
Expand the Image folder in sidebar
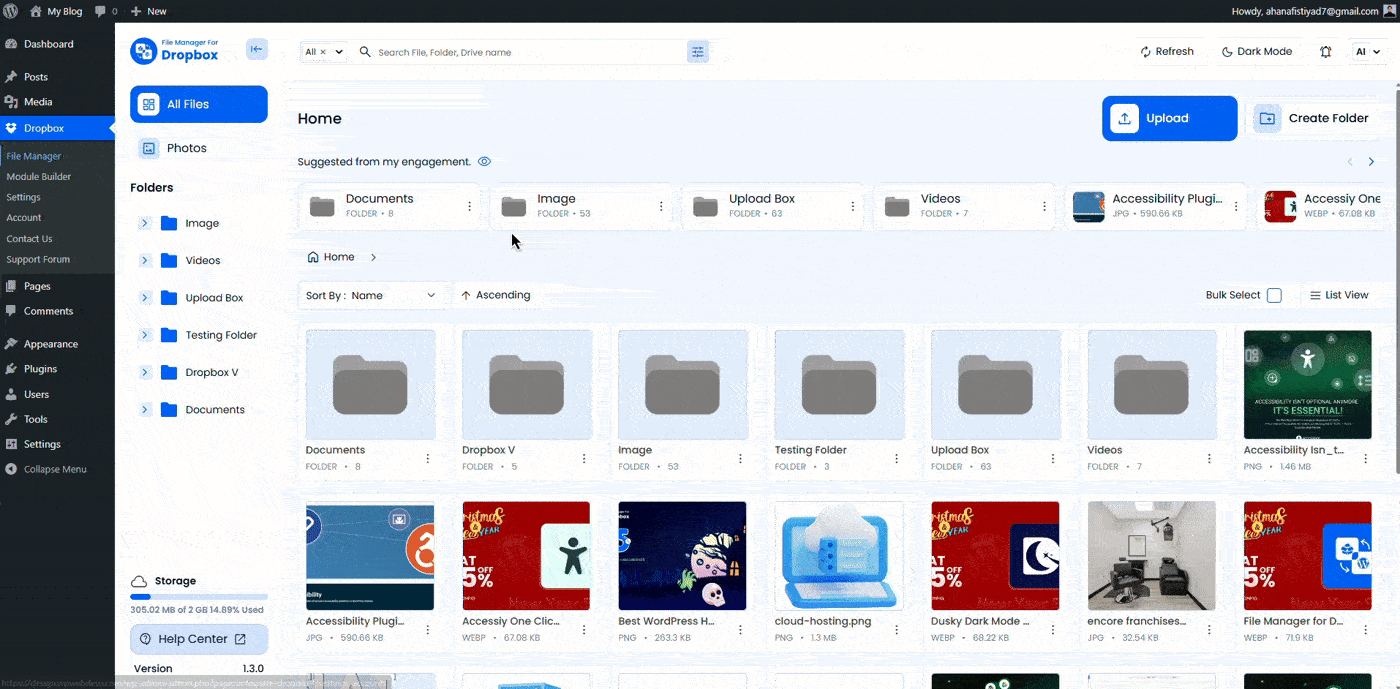point(145,223)
